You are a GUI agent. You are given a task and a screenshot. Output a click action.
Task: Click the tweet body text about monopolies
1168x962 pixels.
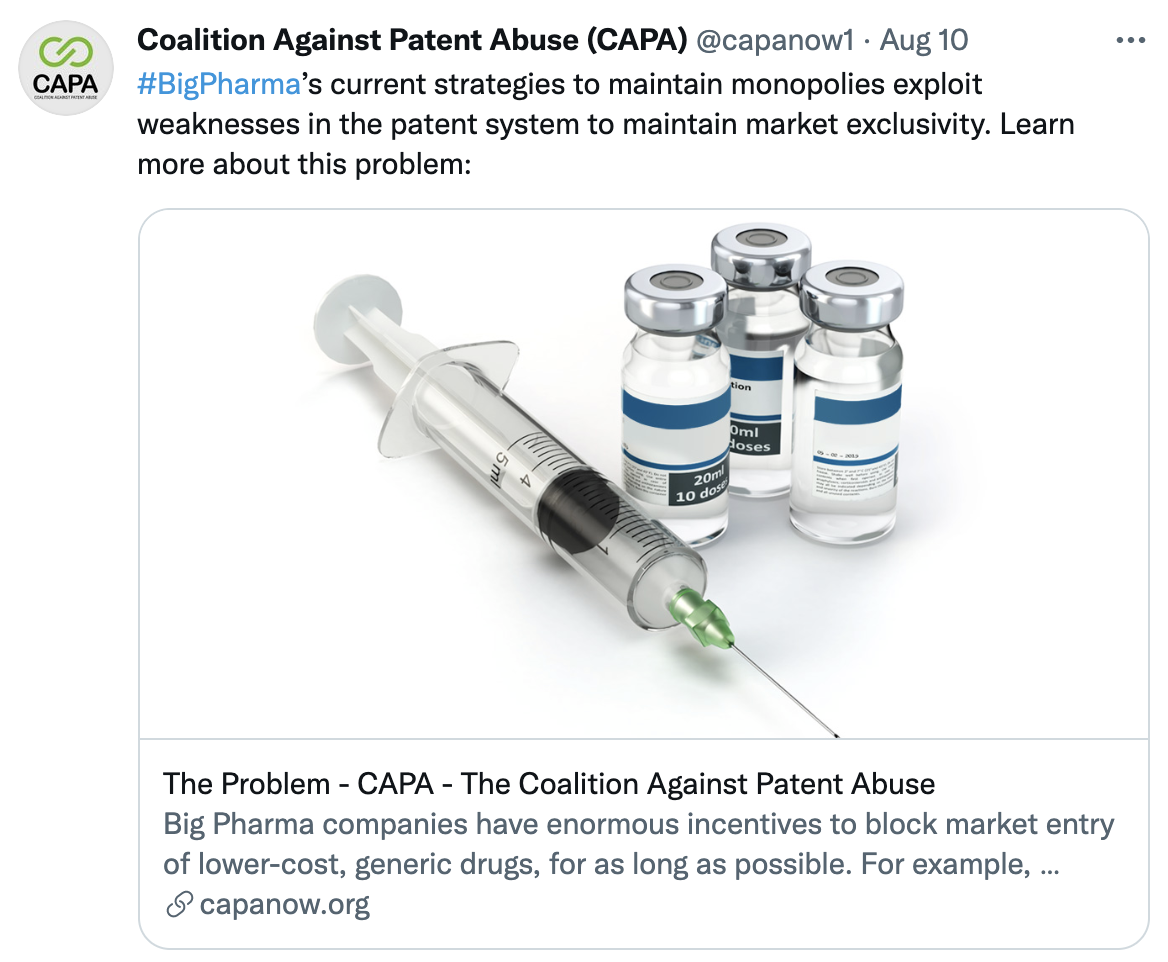tap(606, 124)
